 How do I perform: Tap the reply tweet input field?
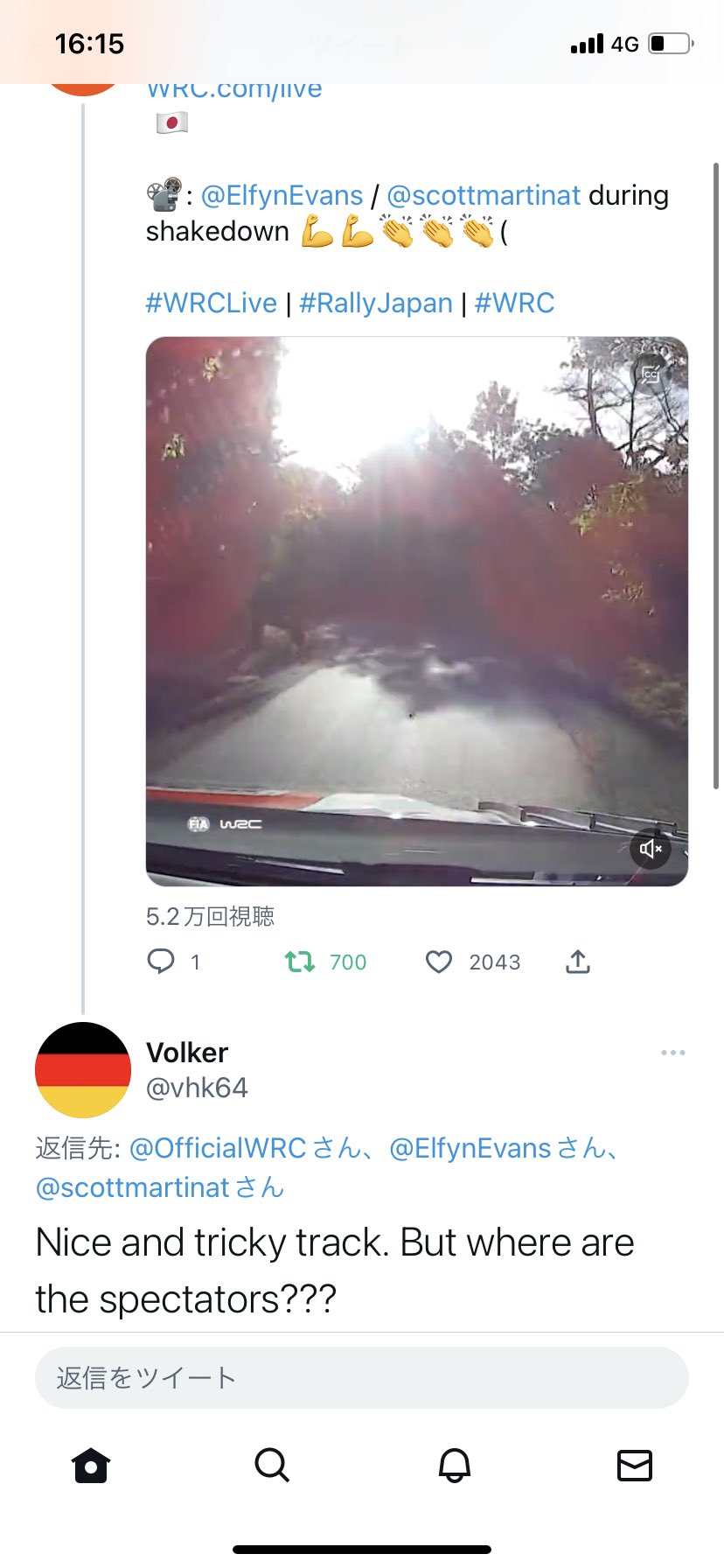(x=361, y=1378)
